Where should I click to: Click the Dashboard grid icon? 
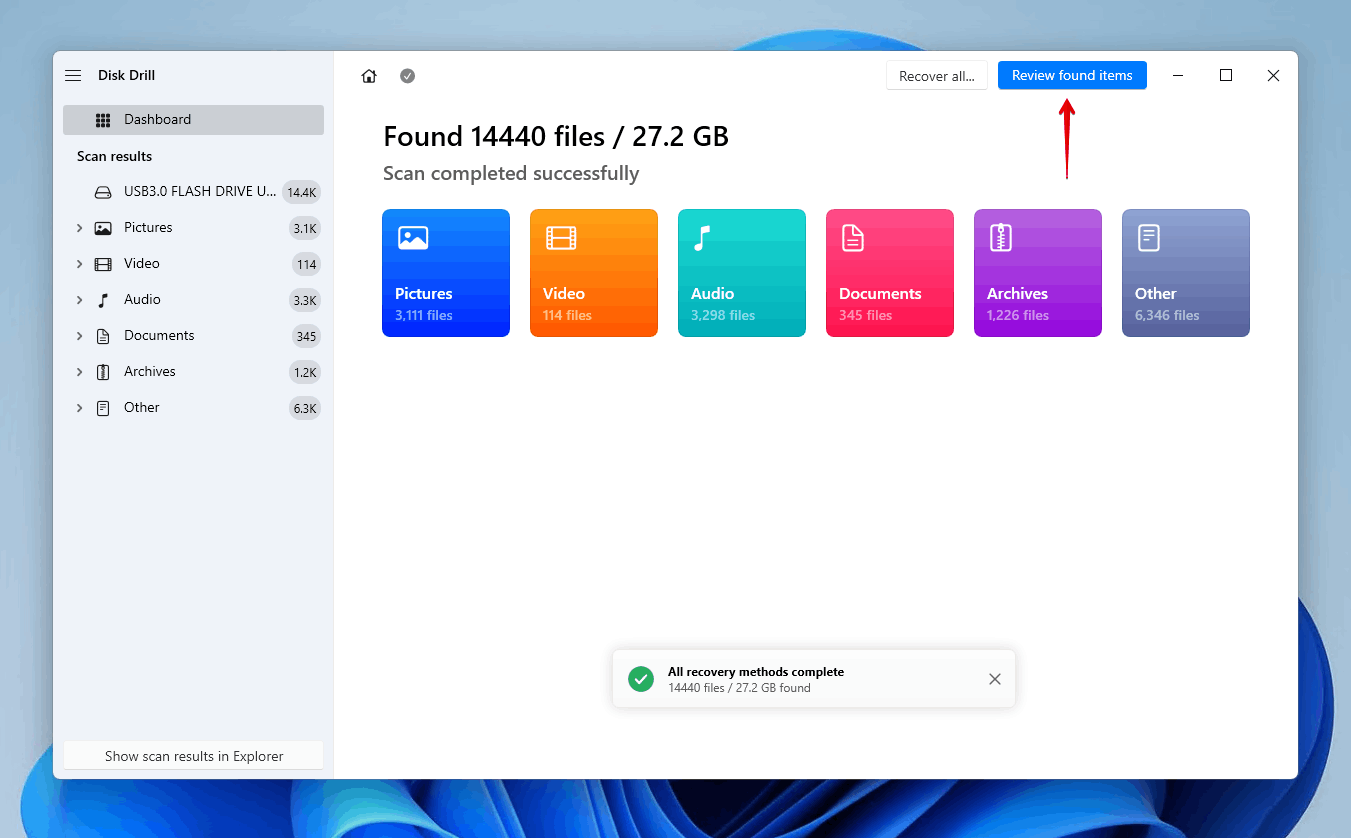[x=103, y=120]
